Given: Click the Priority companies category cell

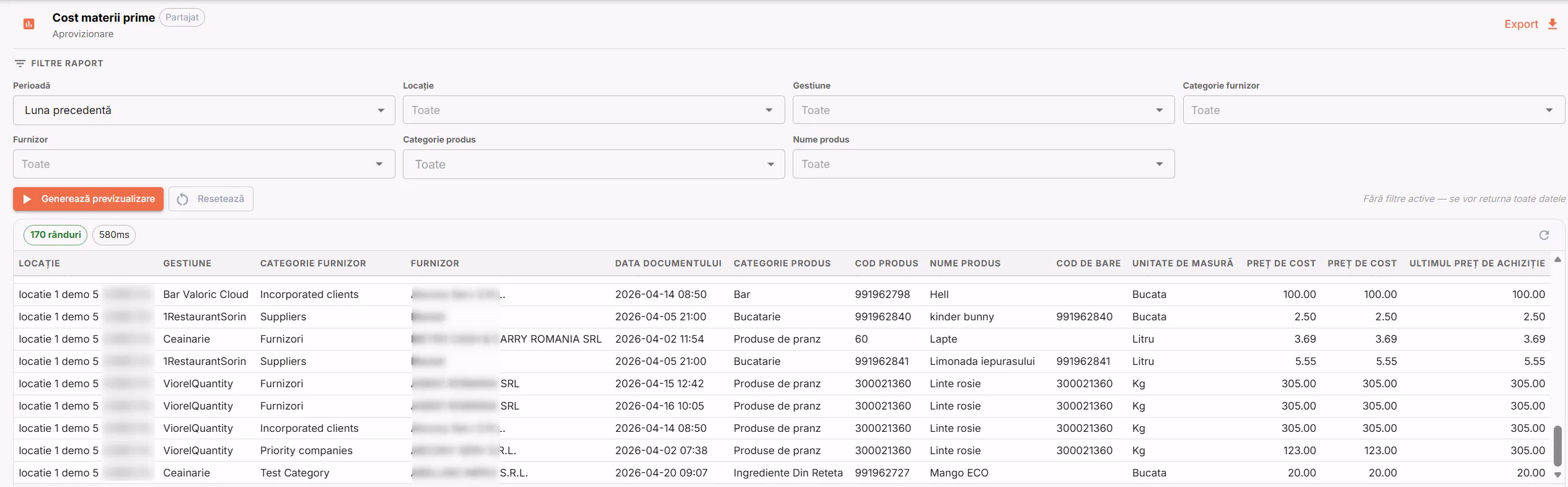Looking at the screenshot, I should click(x=306, y=450).
